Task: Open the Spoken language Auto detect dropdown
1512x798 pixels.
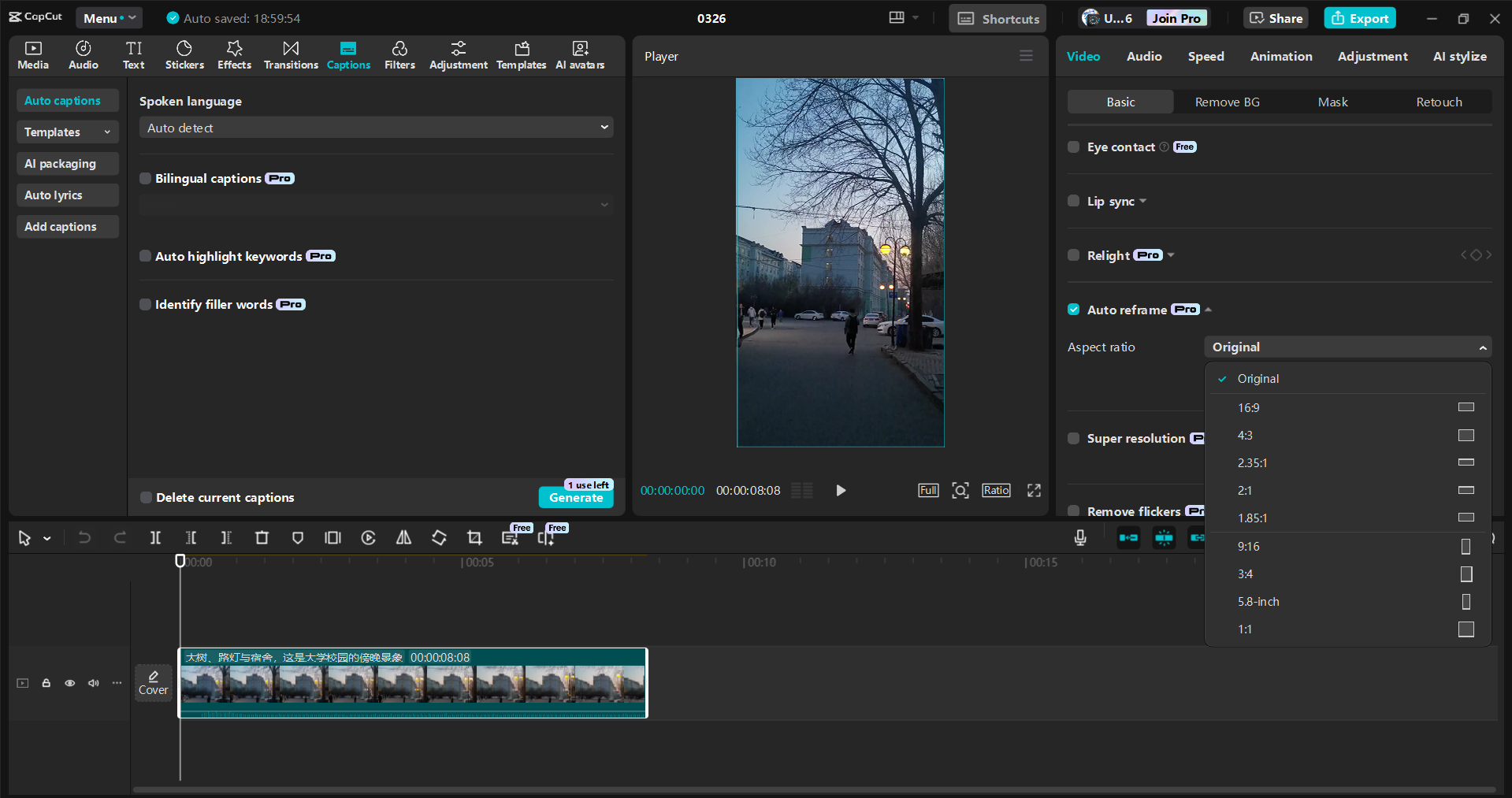Action: point(376,127)
